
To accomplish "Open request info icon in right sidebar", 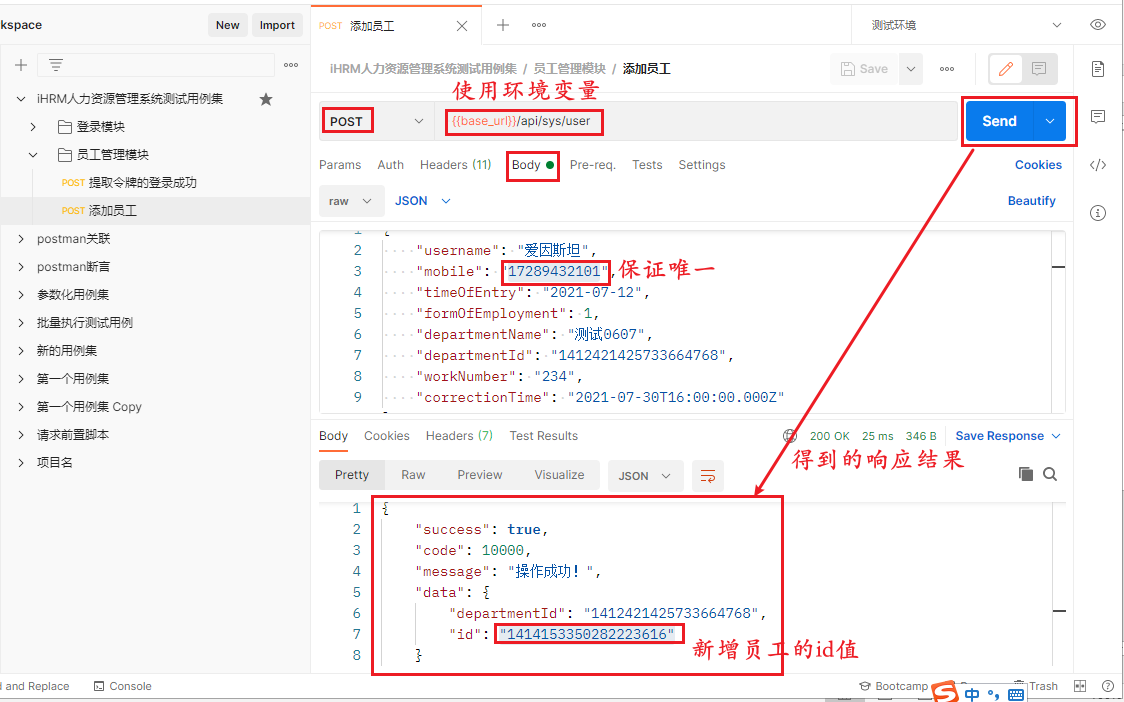I will click(x=1097, y=213).
